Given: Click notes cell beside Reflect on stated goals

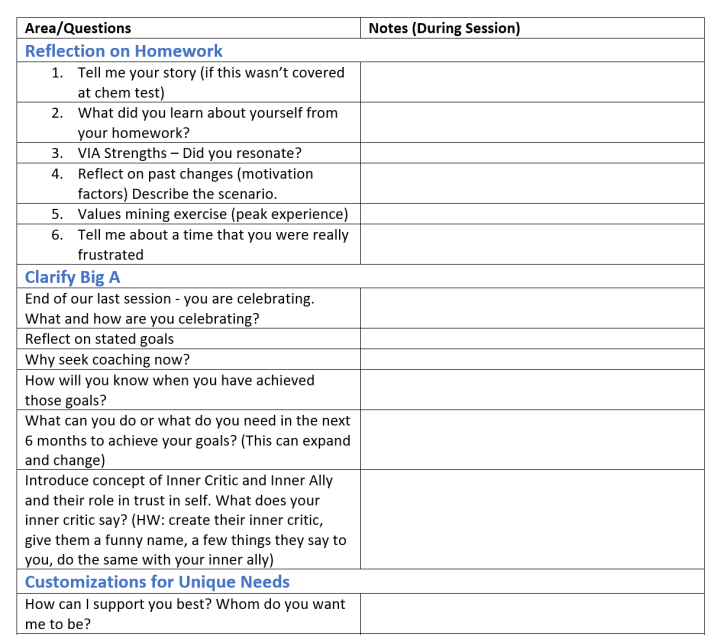Looking at the screenshot, I should point(532,338).
